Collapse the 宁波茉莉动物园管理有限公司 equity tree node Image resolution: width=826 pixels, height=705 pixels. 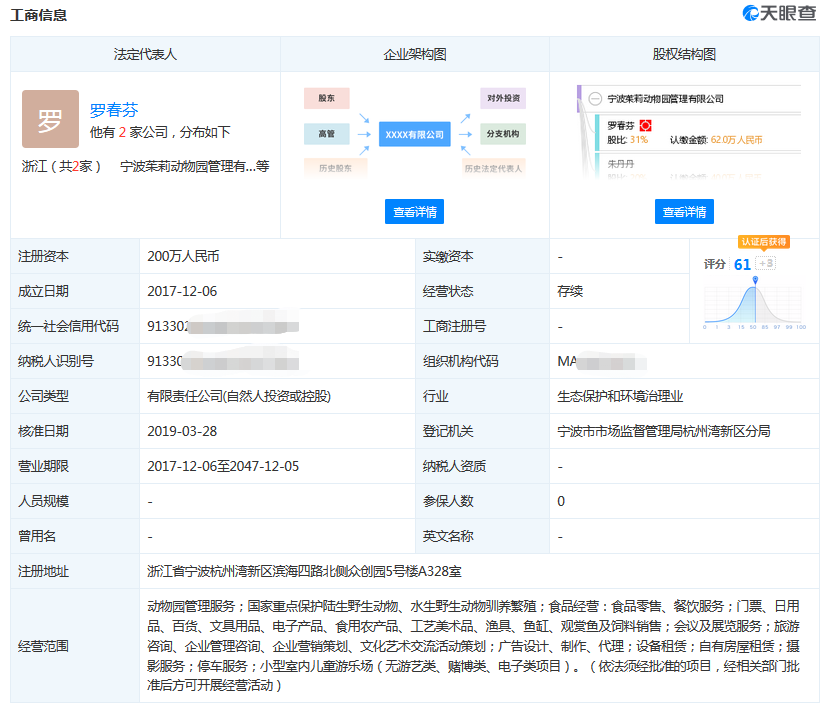(x=595, y=99)
